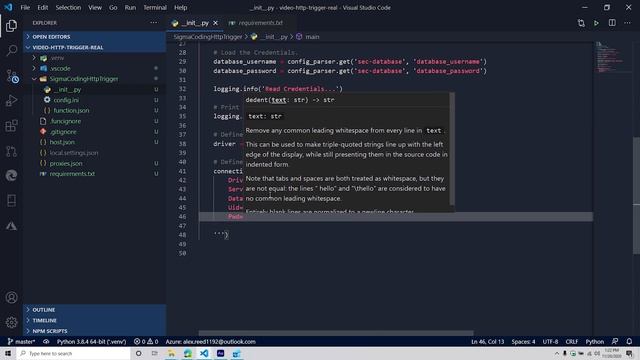
Task: Open config.ini in the explorer
Action: [x=95, y=100]
